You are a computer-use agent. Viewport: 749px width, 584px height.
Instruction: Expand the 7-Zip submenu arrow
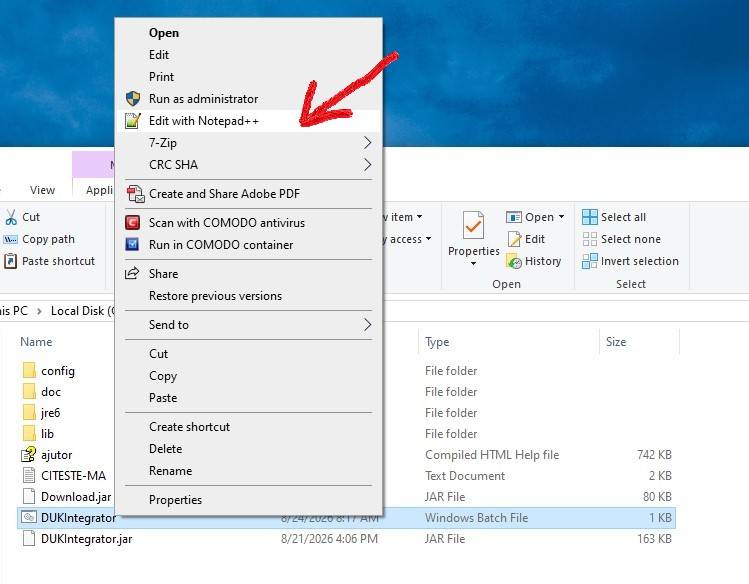click(x=367, y=142)
